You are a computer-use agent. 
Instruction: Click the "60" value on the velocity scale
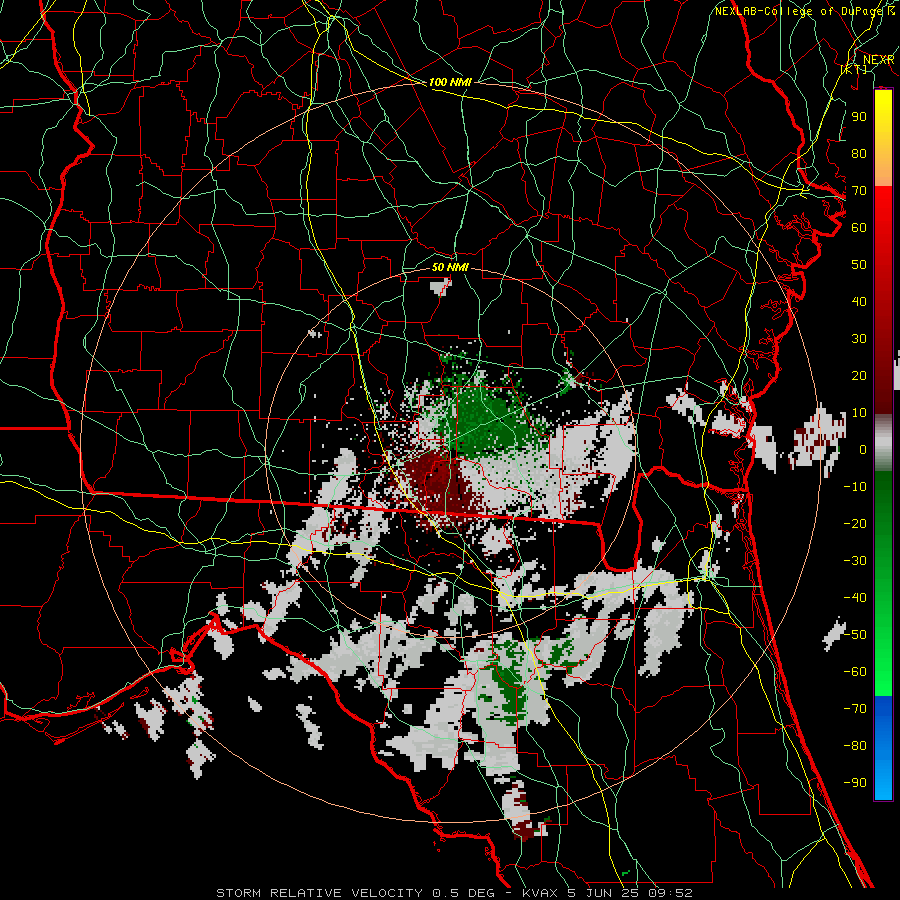pyautogui.click(x=859, y=227)
